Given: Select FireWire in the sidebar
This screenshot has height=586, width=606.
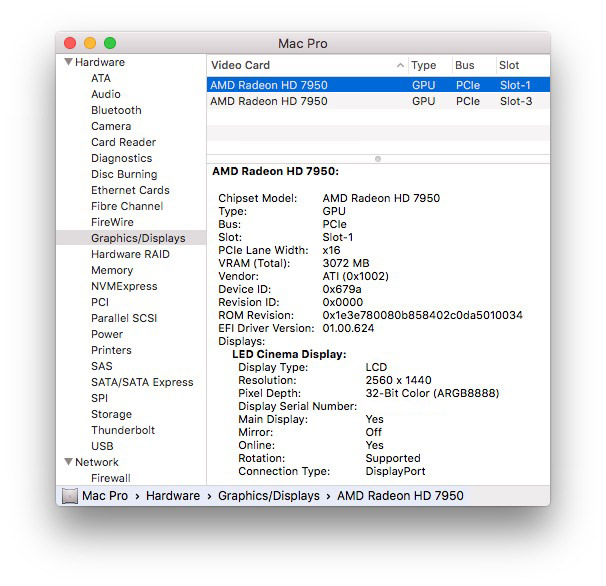Looking at the screenshot, I should click(112, 222).
